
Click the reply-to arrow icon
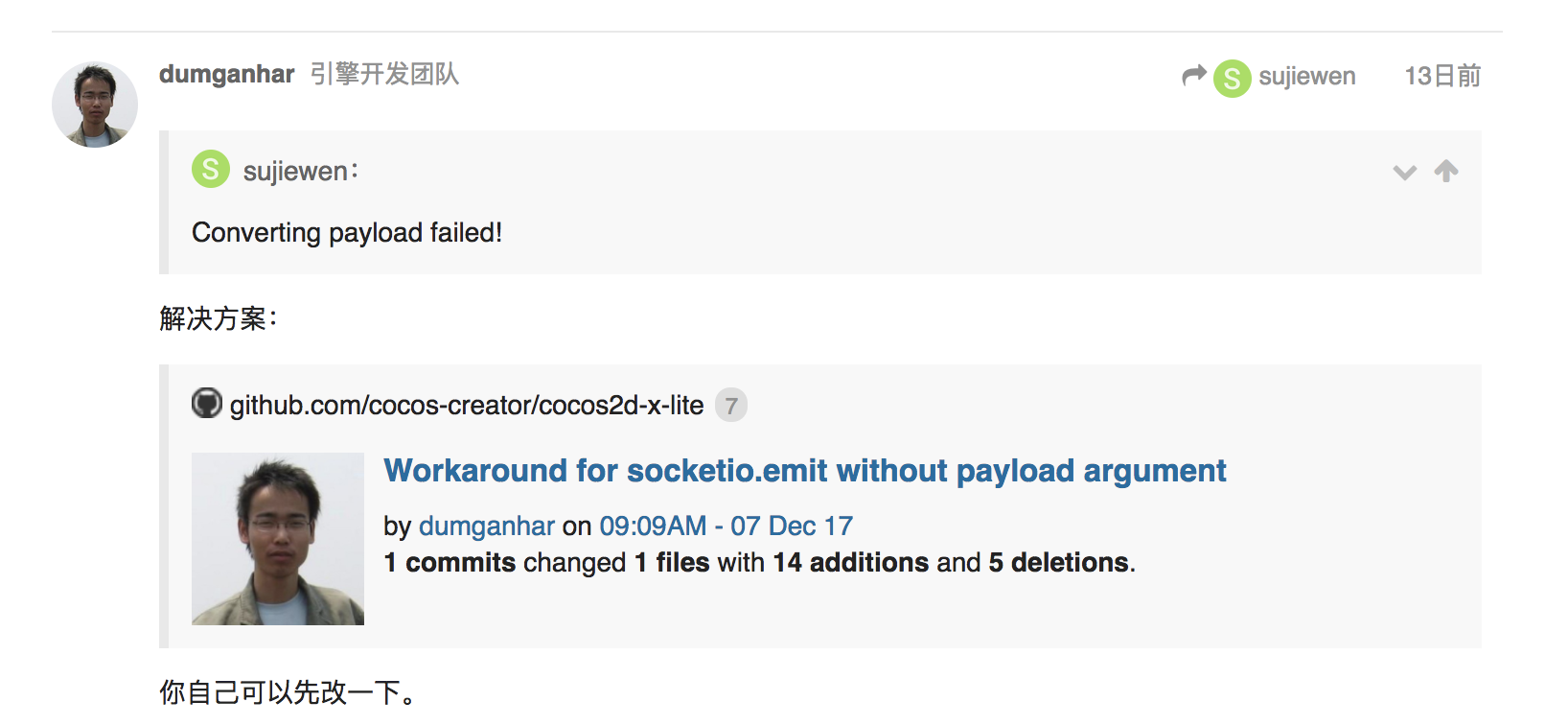(x=1193, y=76)
